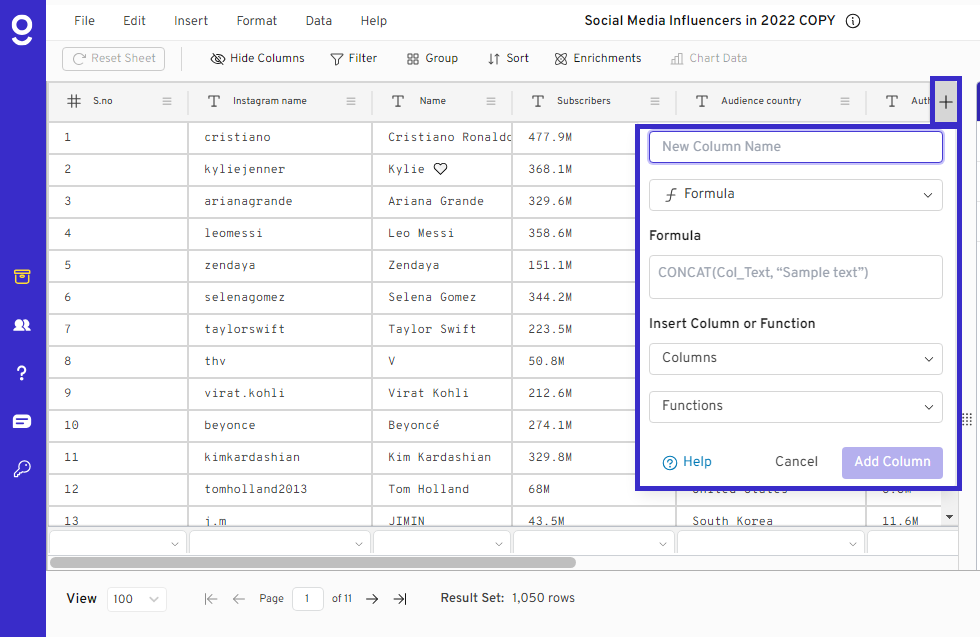Click the Giga Sheets logo top-left

point(22,29)
